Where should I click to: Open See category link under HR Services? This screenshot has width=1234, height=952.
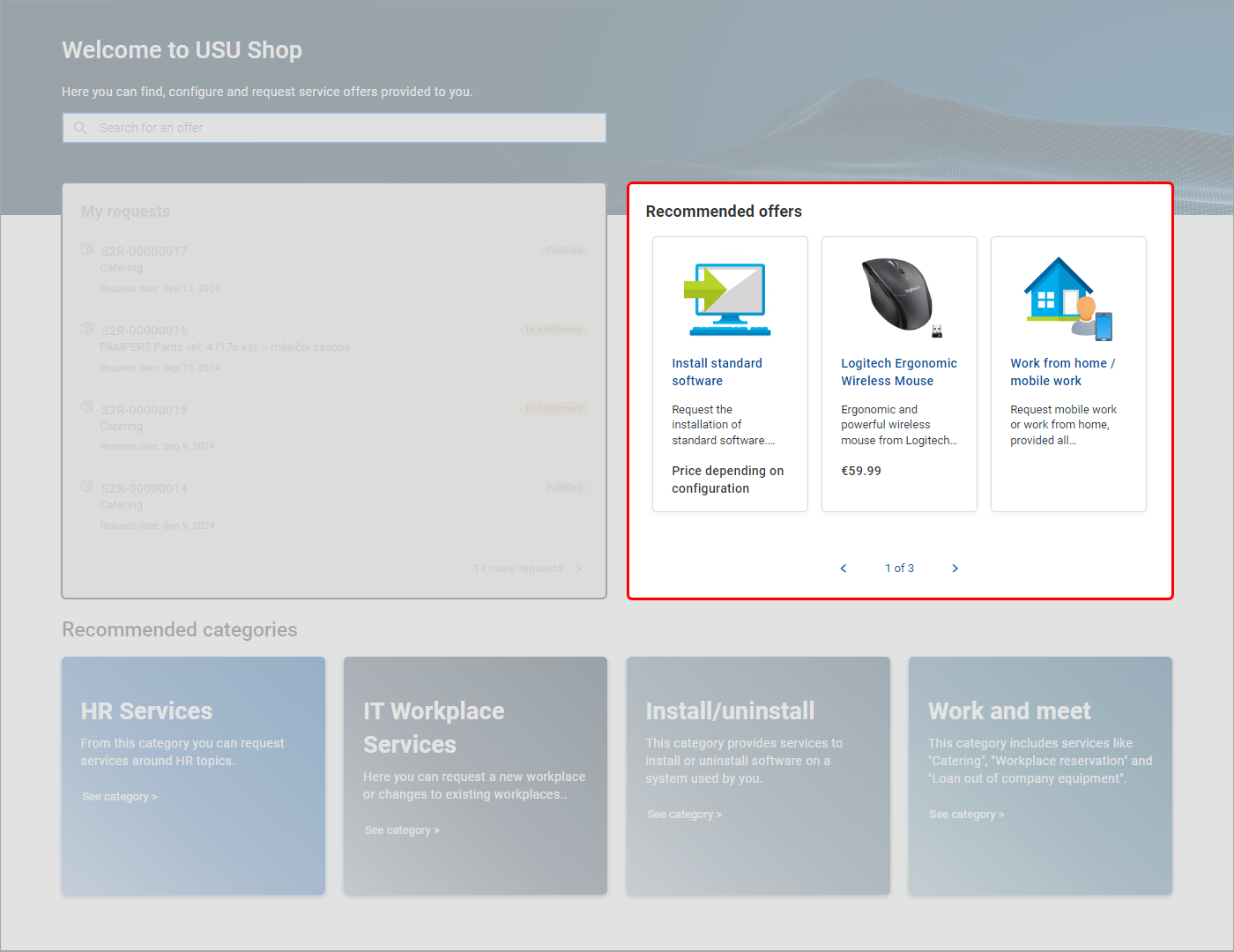click(x=120, y=797)
